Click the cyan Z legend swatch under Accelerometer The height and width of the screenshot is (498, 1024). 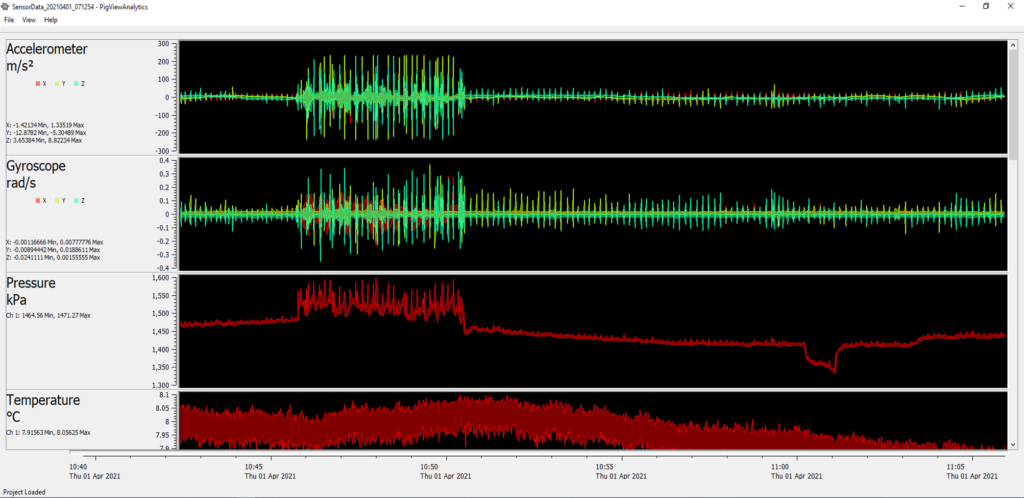pyautogui.click(x=77, y=84)
